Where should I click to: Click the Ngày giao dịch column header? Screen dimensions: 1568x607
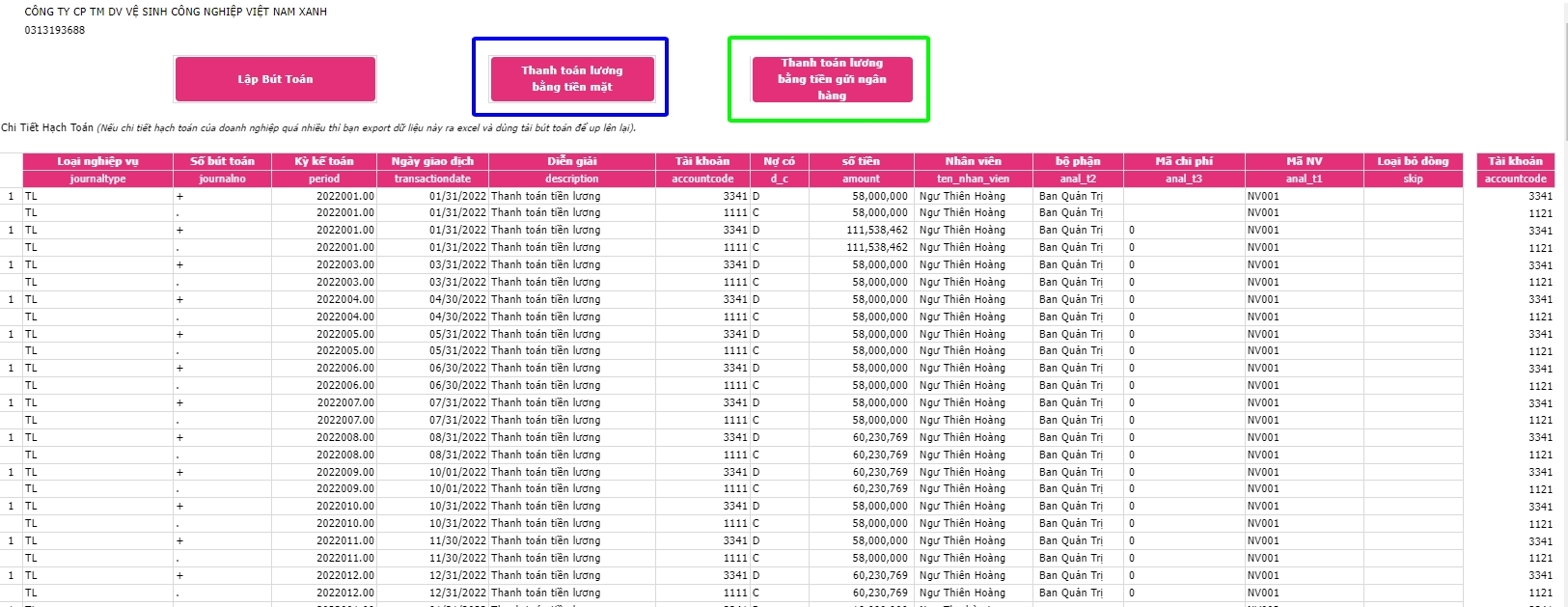(x=432, y=161)
